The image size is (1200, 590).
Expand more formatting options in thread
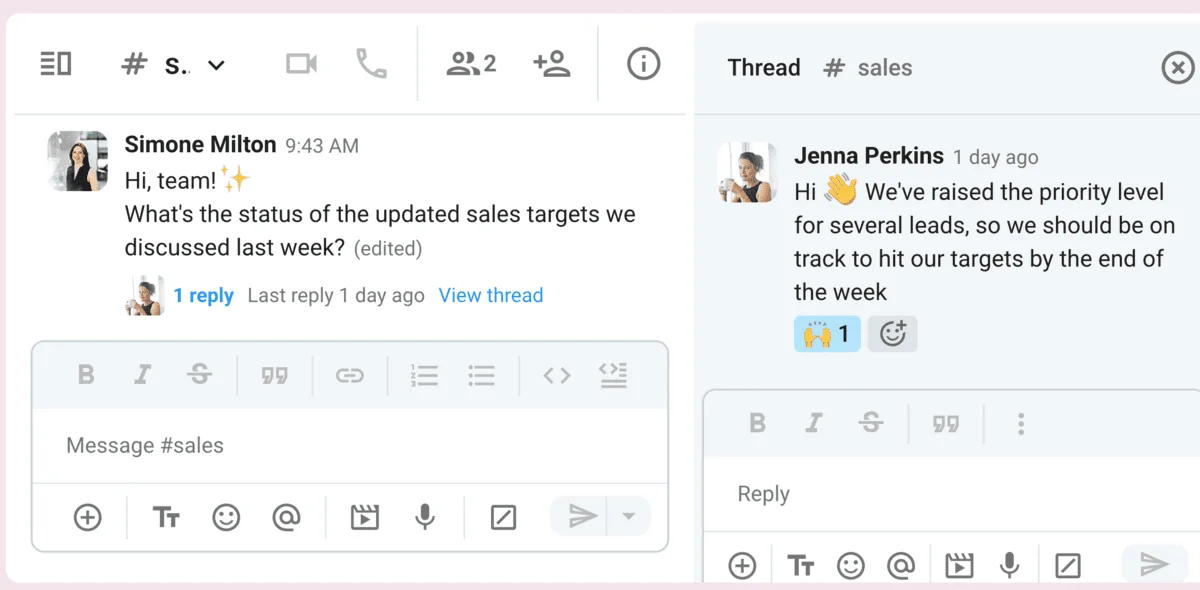point(1020,423)
